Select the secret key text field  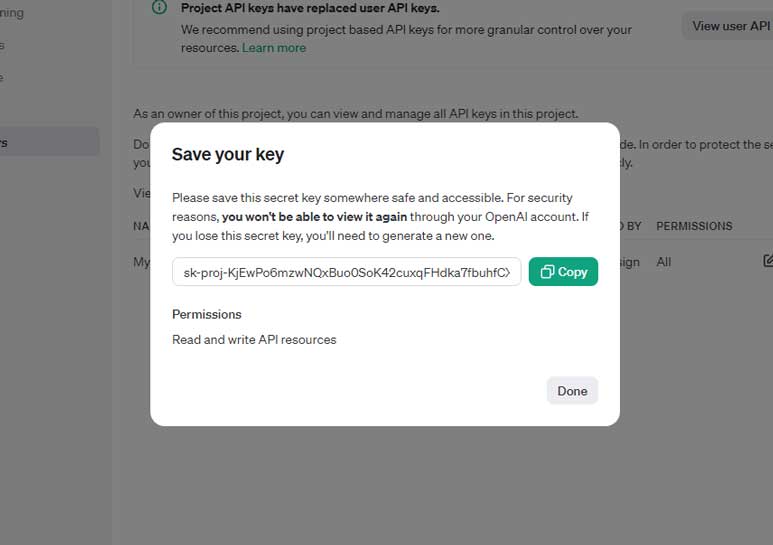pos(346,272)
